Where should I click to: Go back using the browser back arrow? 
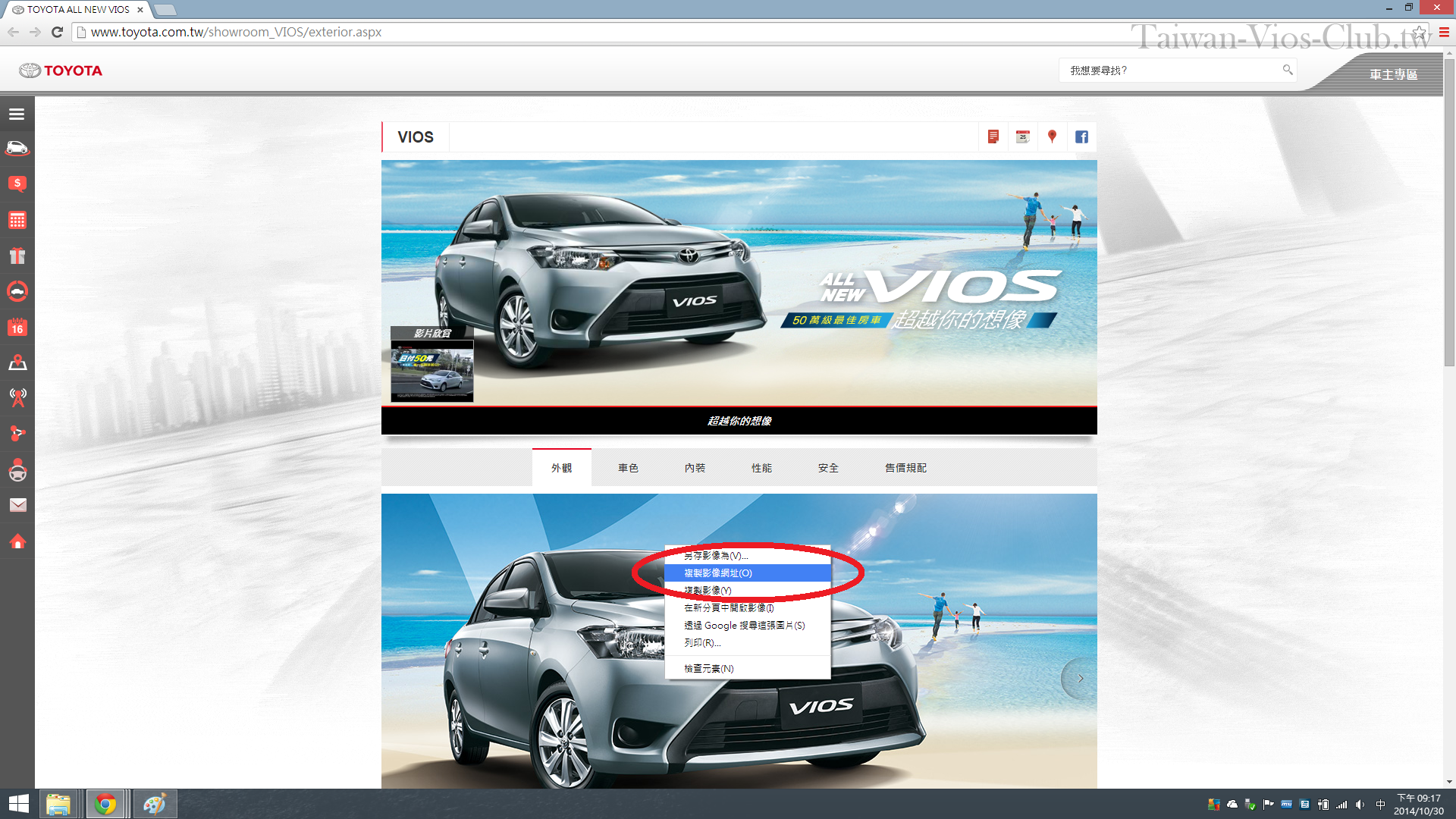pyautogui.click(x=13, y=32)
